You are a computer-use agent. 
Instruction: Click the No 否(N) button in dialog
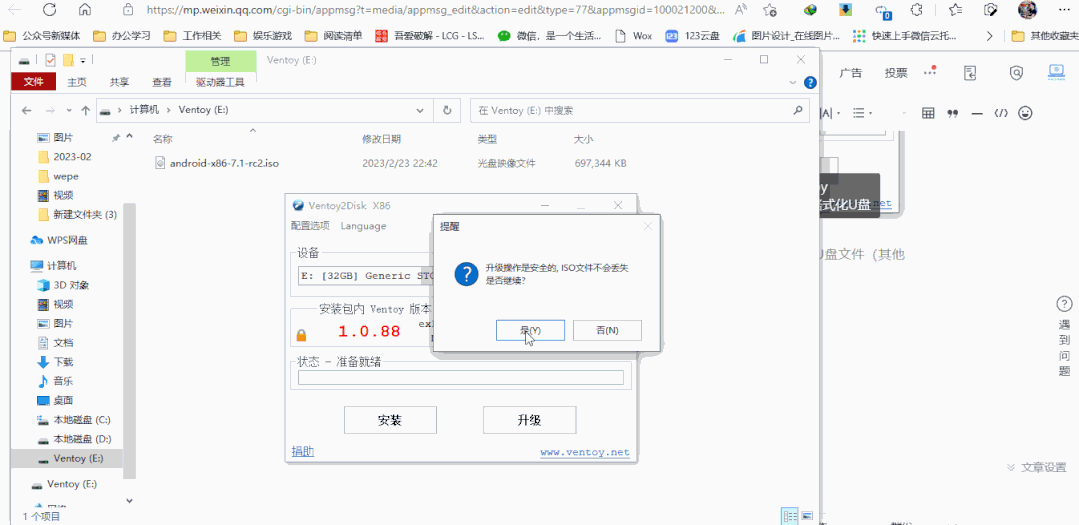607,330
